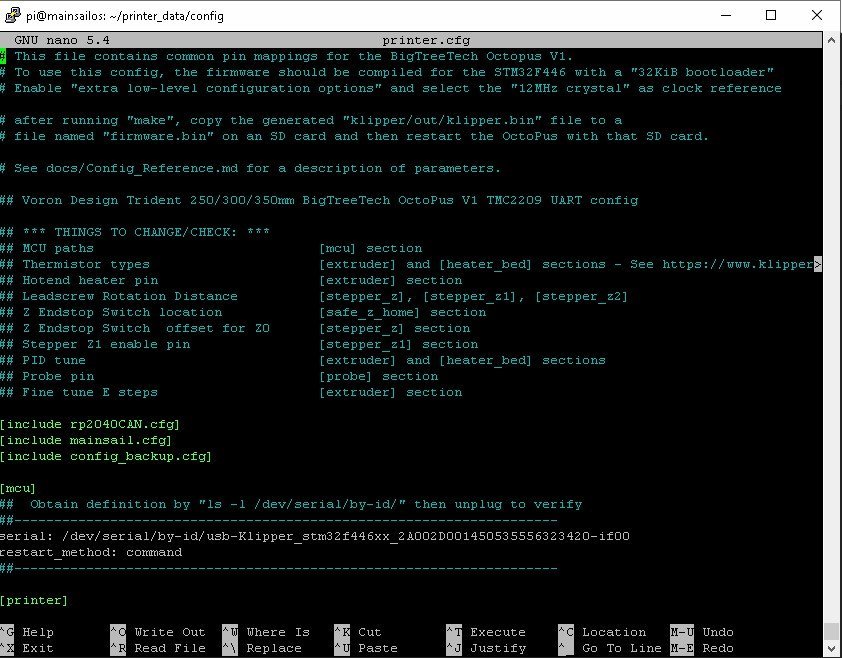Click the ^U Paste shortcut
This screenshot has height=658, width=842.
tap(366, 648)
